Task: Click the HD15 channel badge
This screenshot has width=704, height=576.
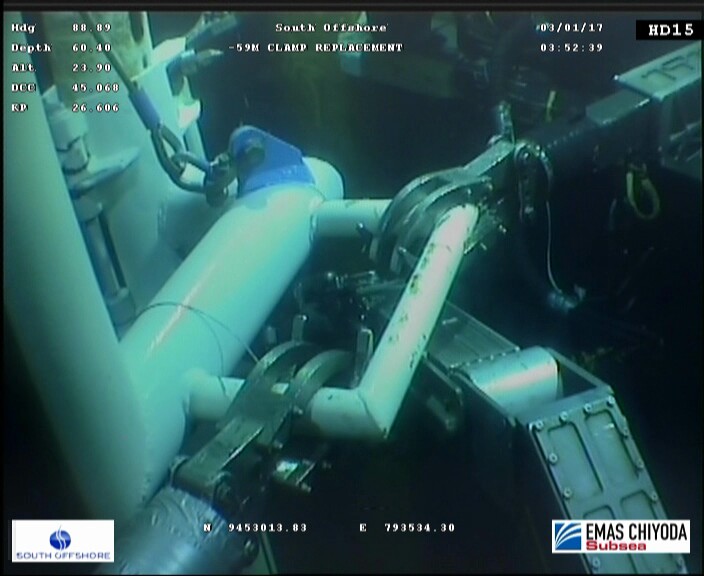Action: tap(669, 30)
